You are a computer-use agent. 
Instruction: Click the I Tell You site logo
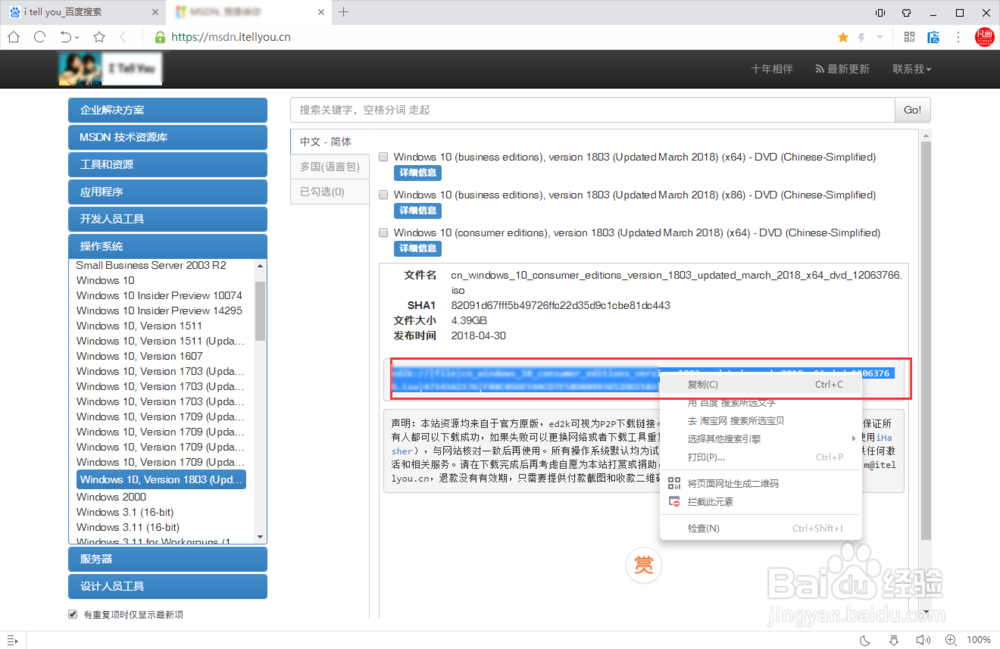pyautogui.click(x=110, y=69)
